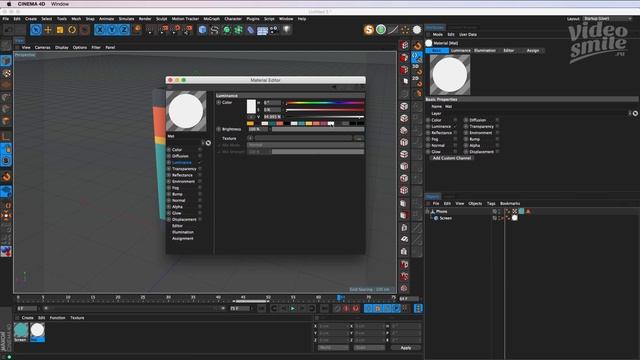This screenshot has width=640, height=360.
Task: Open the spline pen tool icon
Action: pyautogui.click(x=214, y=30)
